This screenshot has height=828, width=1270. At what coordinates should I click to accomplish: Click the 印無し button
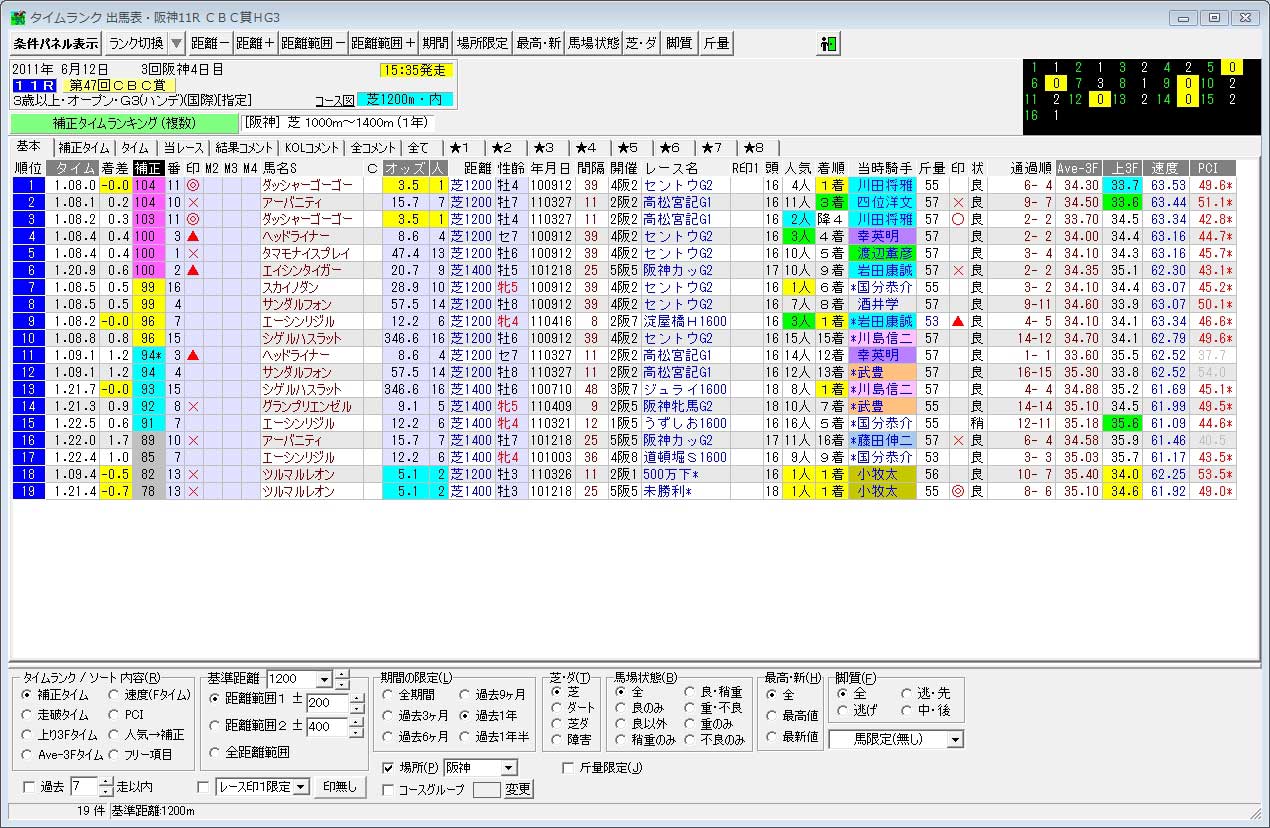pyautogui.click(x=340, y=787)
